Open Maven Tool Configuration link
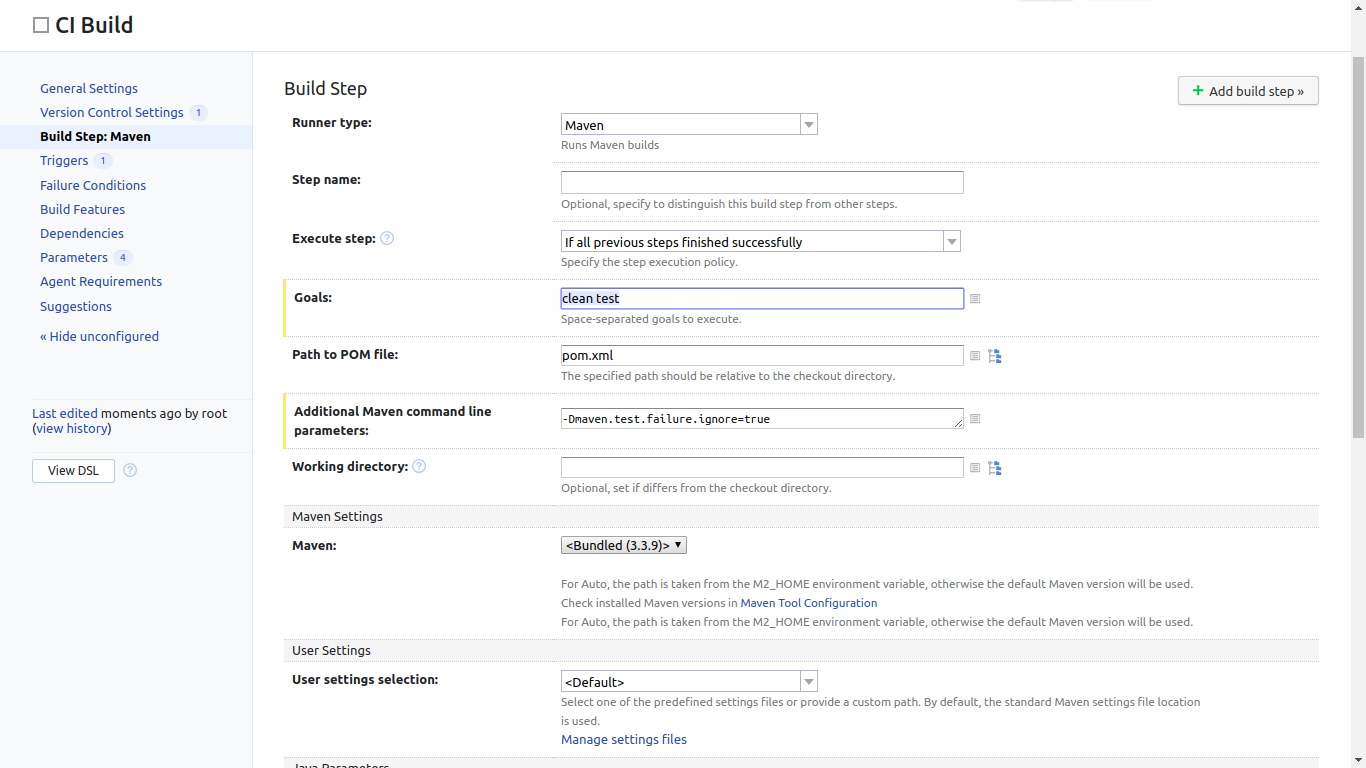This screenshot has height=768, width=1366. [809, 603]
